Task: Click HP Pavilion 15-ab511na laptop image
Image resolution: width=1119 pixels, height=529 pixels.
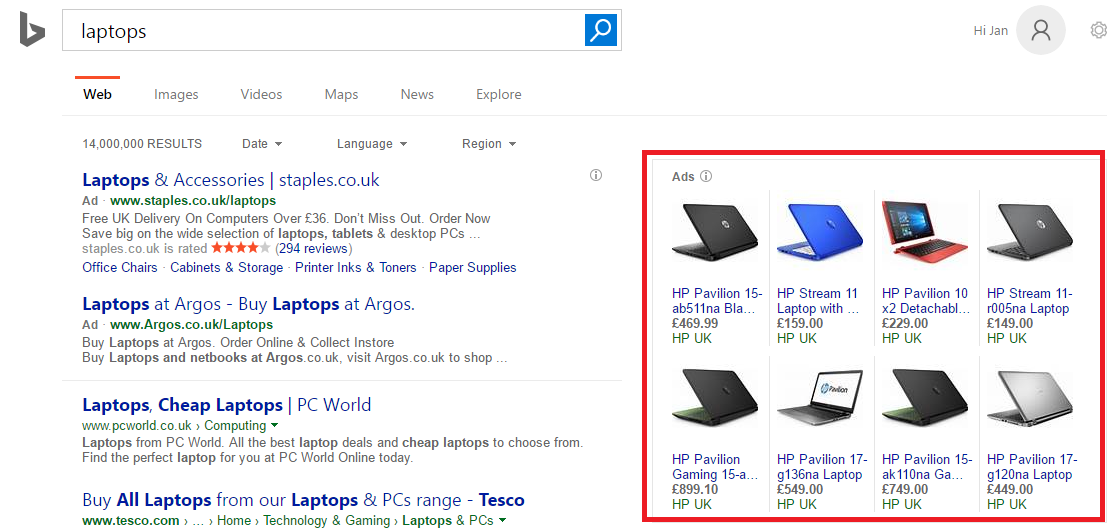Action: [716, 232]
